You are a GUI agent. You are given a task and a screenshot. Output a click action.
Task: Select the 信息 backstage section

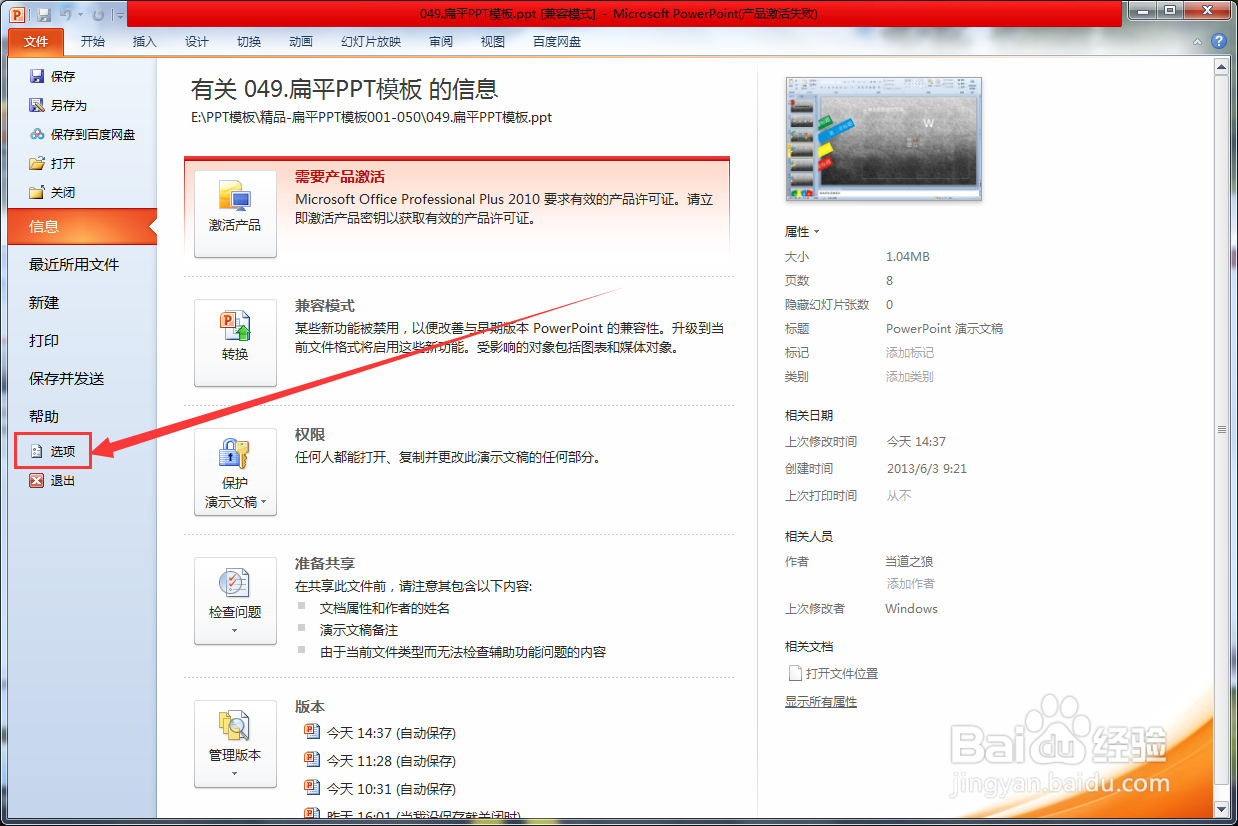click(x=82, y=226)
